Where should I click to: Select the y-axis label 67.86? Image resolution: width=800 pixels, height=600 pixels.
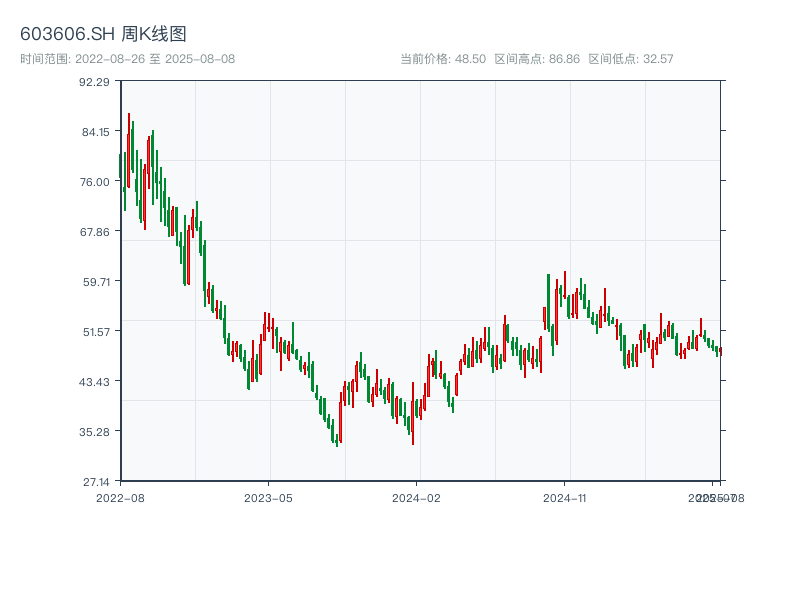(x=95, y=232)
